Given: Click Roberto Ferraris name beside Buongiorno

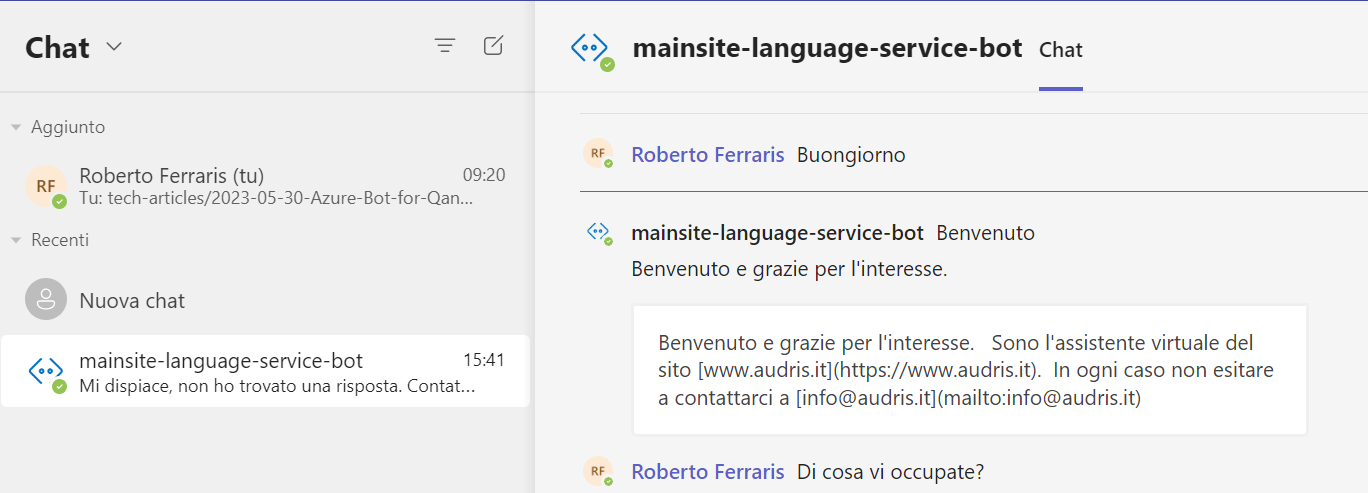Looking at the screenshot, I should click(708, 155).
